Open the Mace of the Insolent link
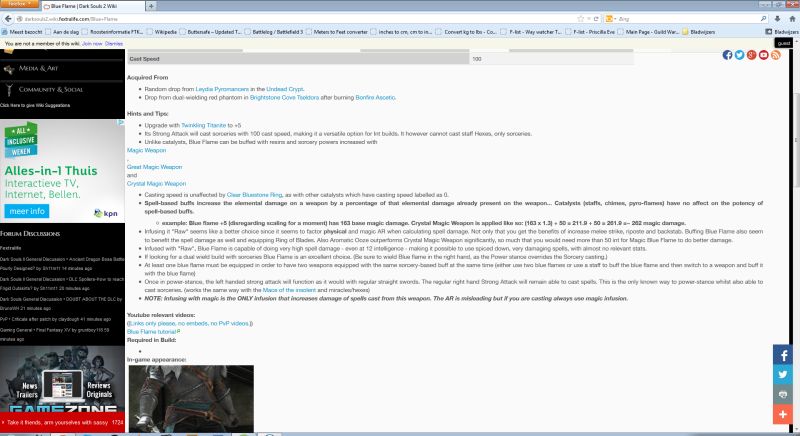Image resolution: width=800 pixels, height=436 pixels. pyautogui.click(x=289, y=290)
